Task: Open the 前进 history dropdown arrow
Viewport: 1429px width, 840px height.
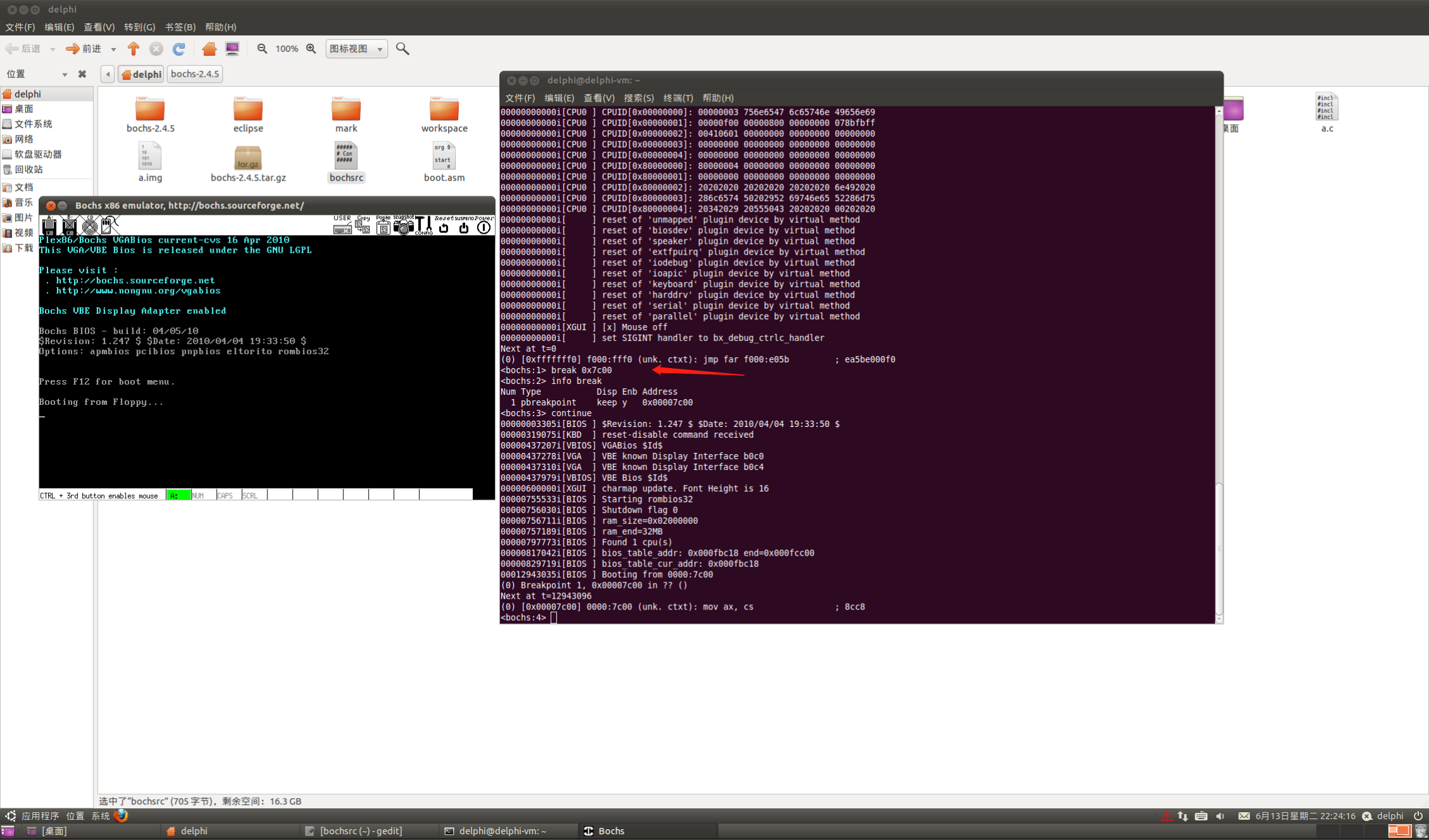Action: click(x=113, y=49)
